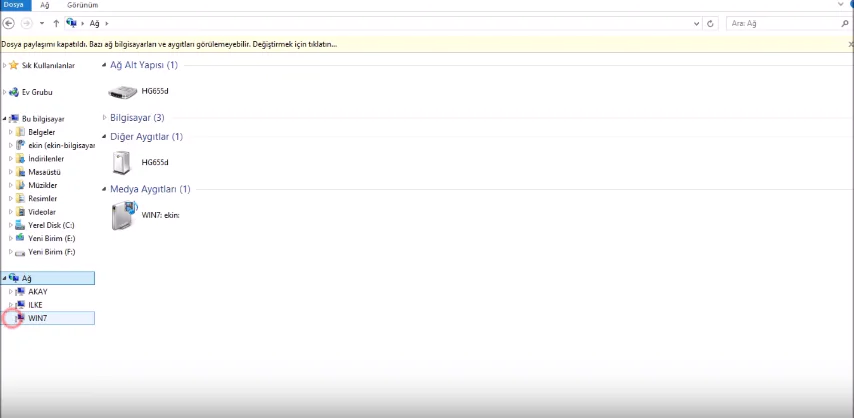Open Resimler folder in tree
Viewport: 854px width, 418px height.
click(42, 198)
